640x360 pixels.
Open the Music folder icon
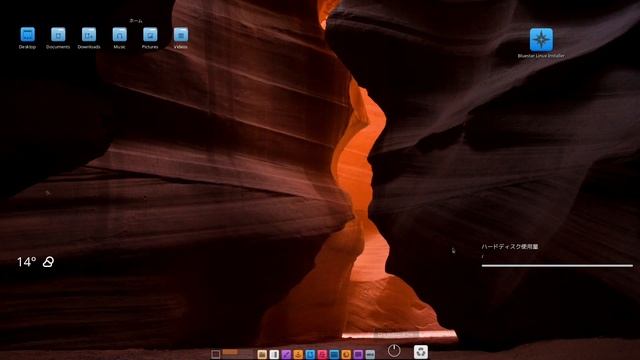coord(120,35)
